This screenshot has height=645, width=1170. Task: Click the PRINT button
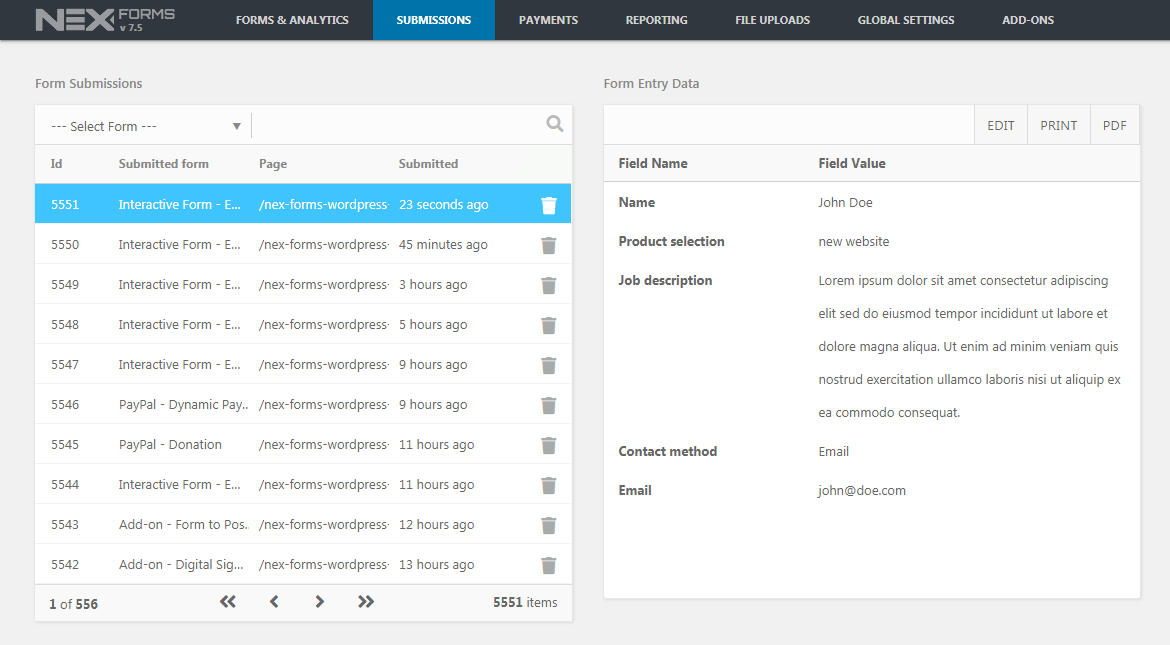[x=1059, y=125]
